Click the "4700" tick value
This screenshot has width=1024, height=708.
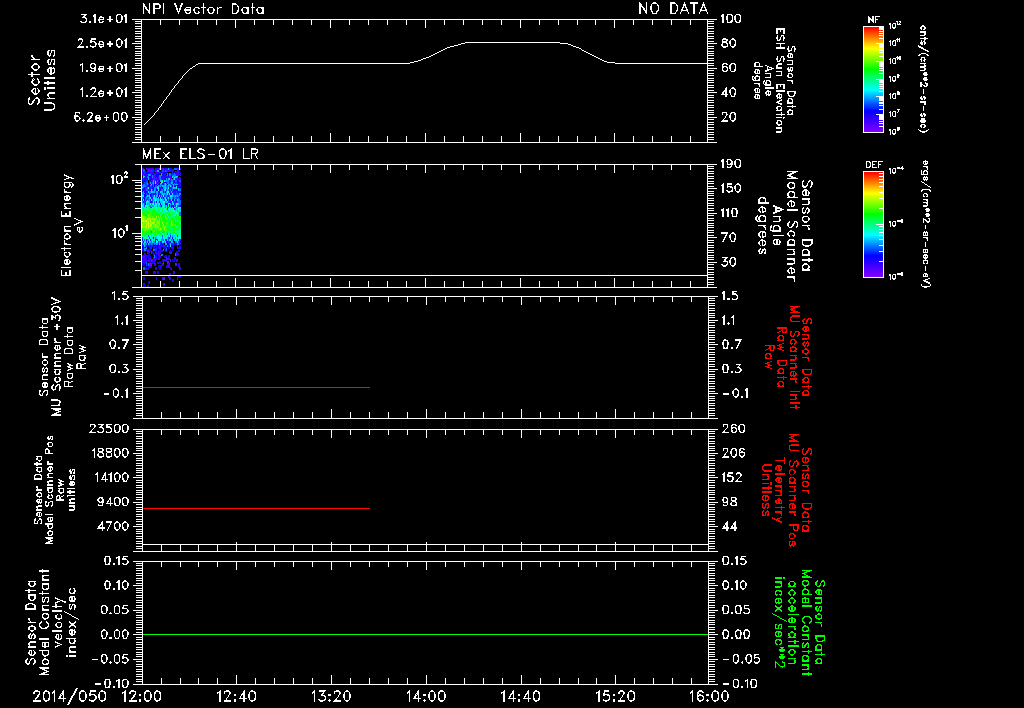pyautogui.click(x=112, y=526)
